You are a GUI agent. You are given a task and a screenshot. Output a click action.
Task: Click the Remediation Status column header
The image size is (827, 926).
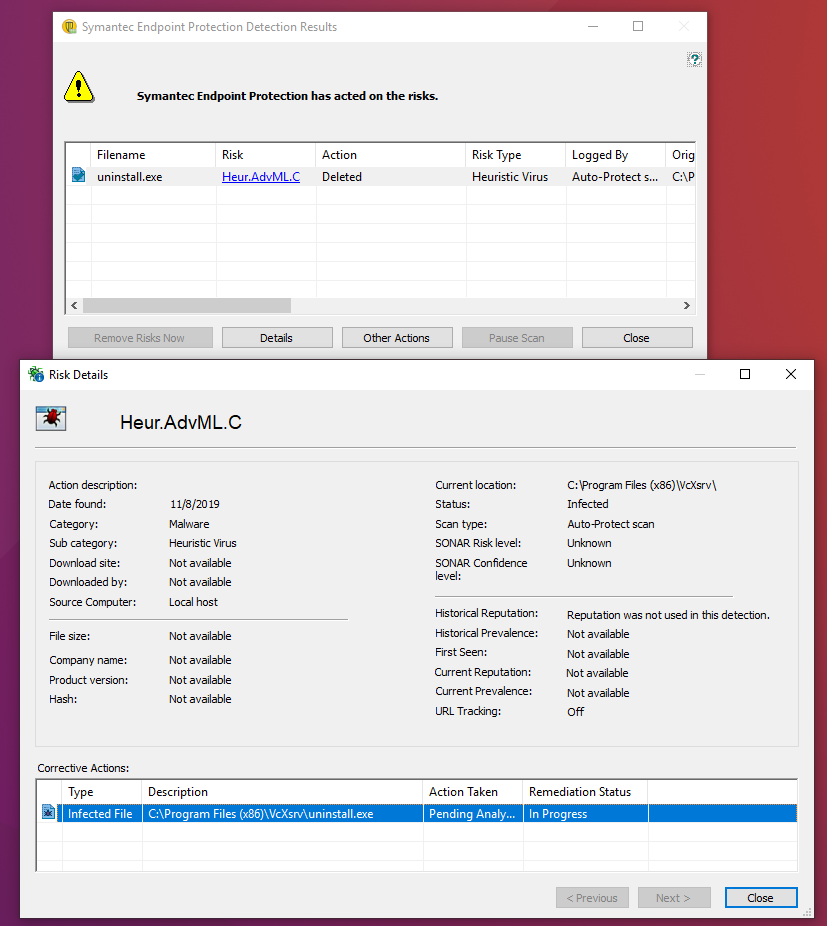pyautogui.click(x=585, y=791)
